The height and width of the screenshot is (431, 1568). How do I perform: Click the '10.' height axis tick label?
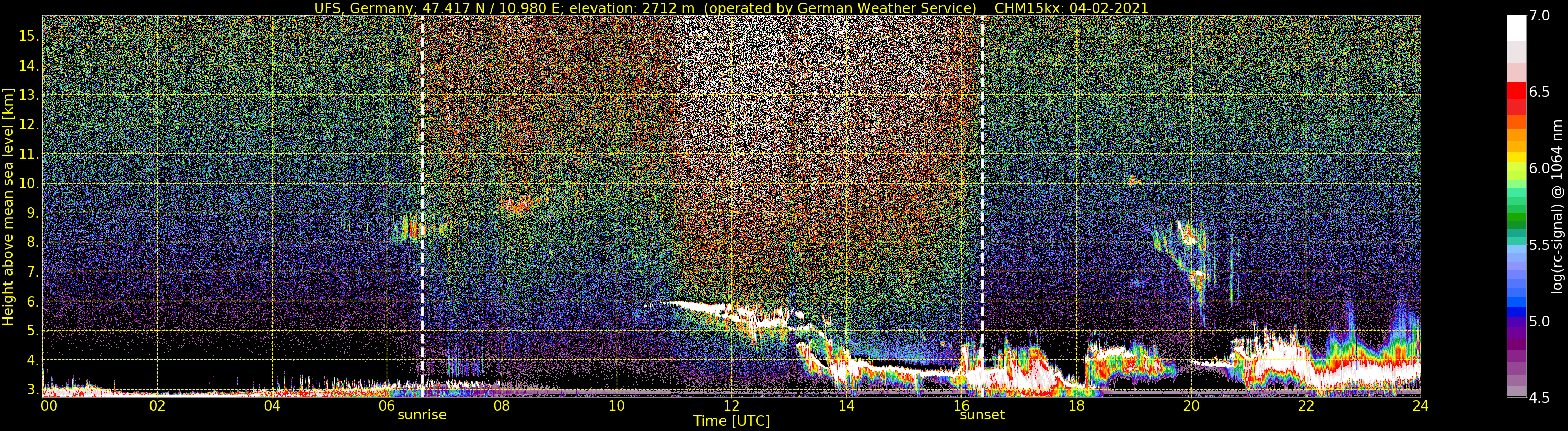(29, 184)
